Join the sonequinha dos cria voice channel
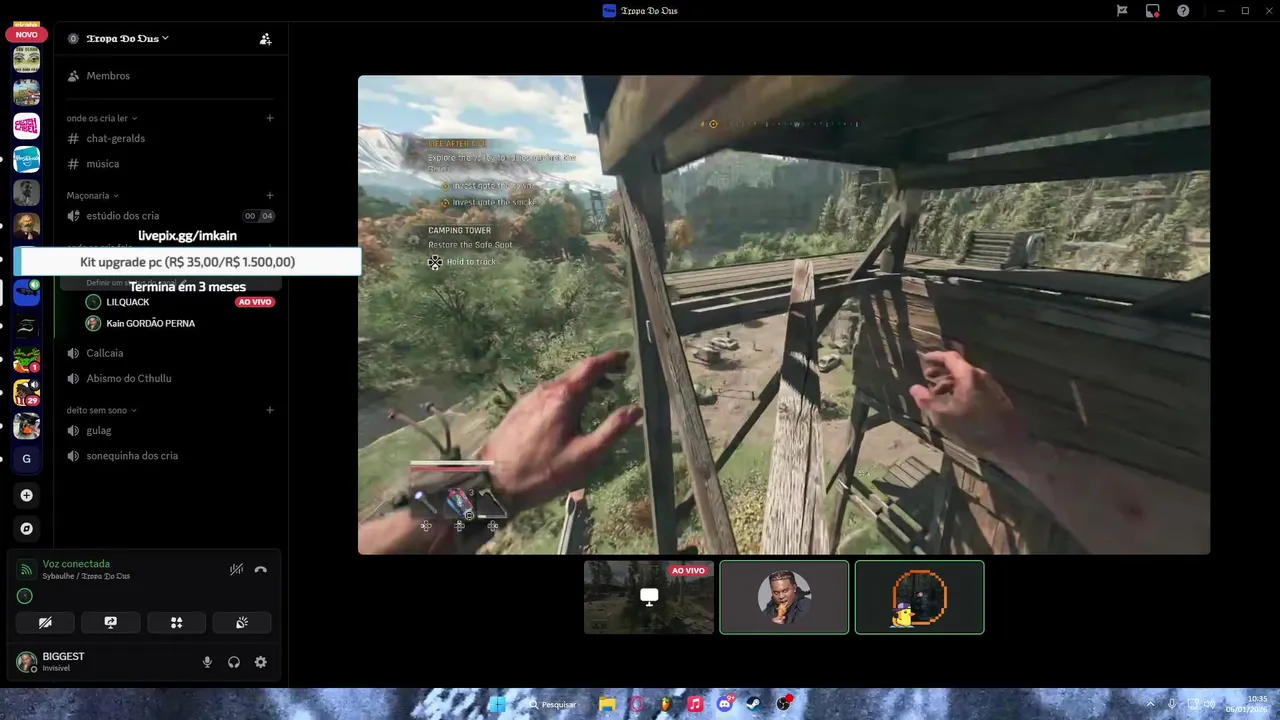The height and width of the screenshot is (720, 1280). click(x=171, y=456)
